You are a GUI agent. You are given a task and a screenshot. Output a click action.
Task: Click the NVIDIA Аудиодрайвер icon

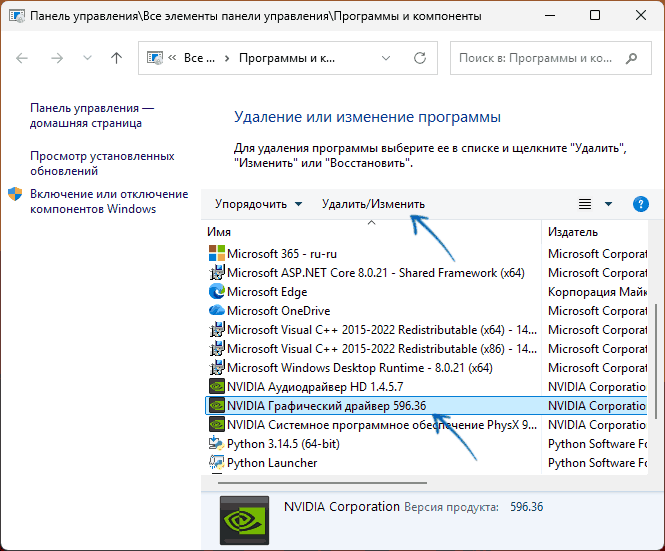click(x=217, y=387)
